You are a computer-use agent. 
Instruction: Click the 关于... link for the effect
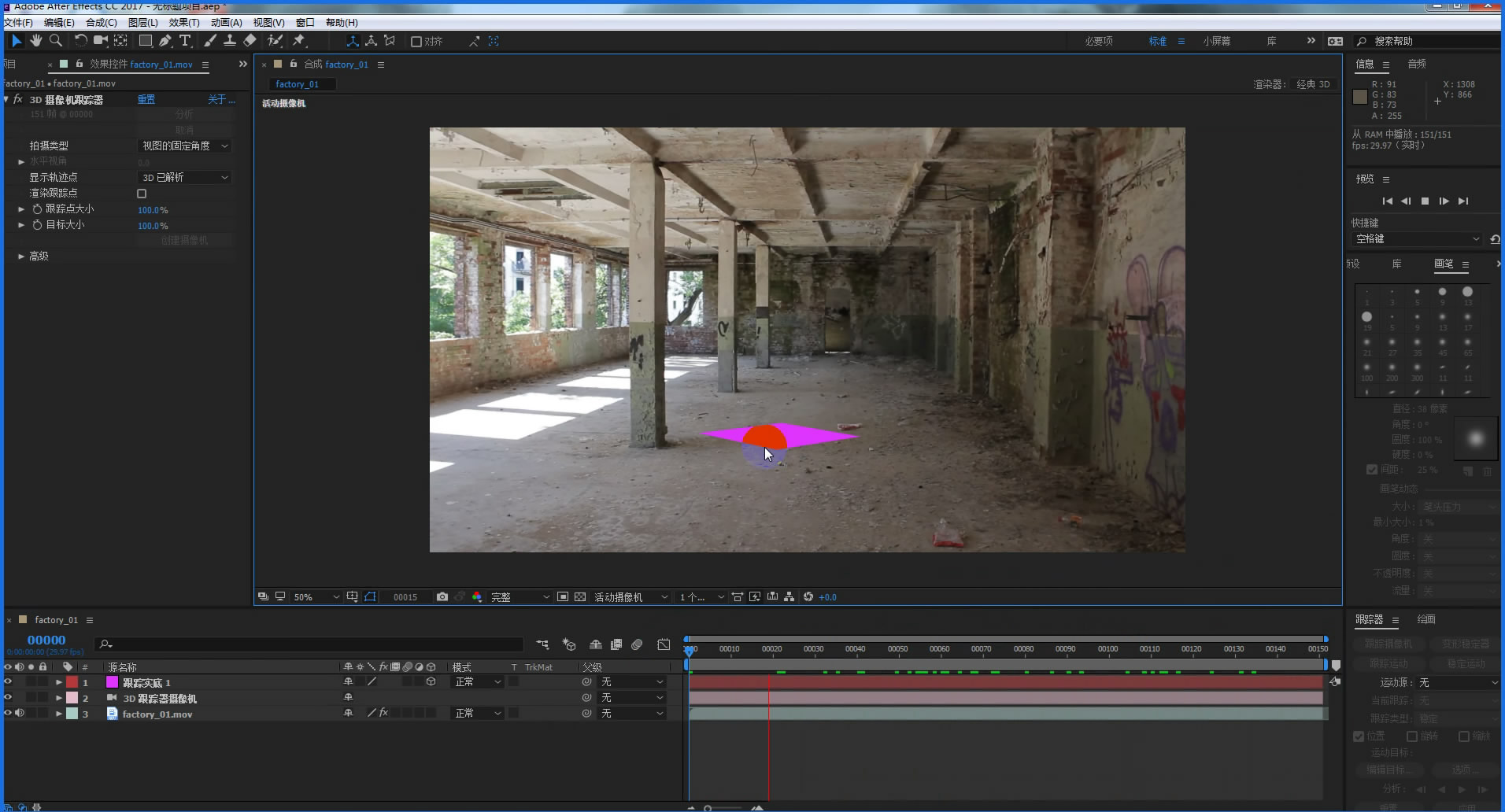[221, 100]
